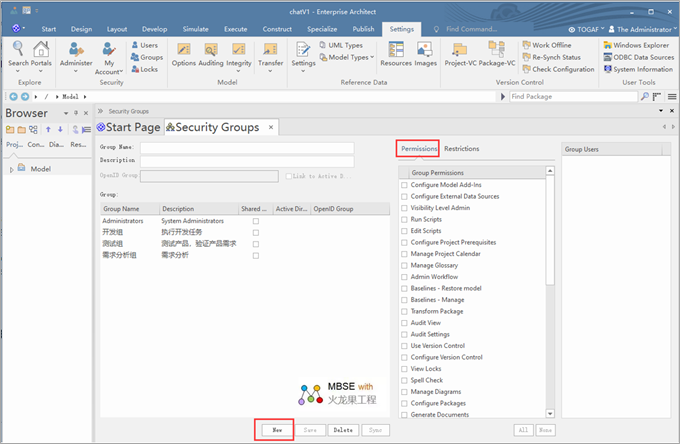Switch to the Publish ribbon tab
Image resolution: width=680 pixels, height=444 pixels.
coord(363,29)
